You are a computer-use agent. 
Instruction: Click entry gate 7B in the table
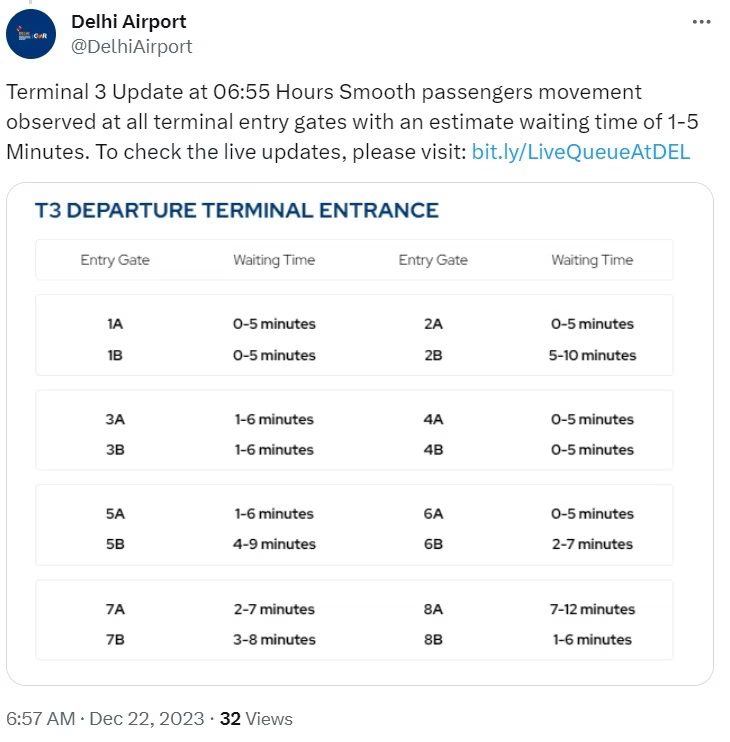tap(115, 639)
